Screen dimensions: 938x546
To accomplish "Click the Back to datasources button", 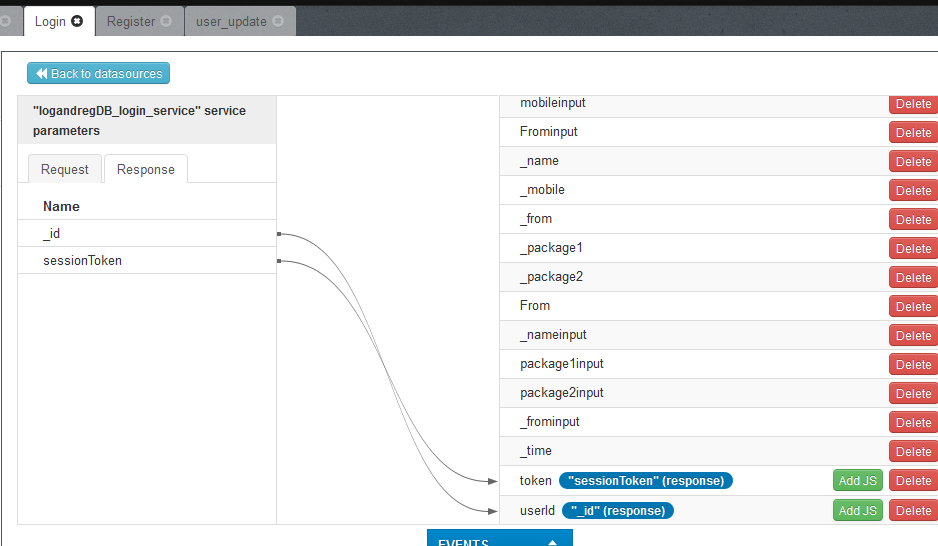I will coord(99,73).
